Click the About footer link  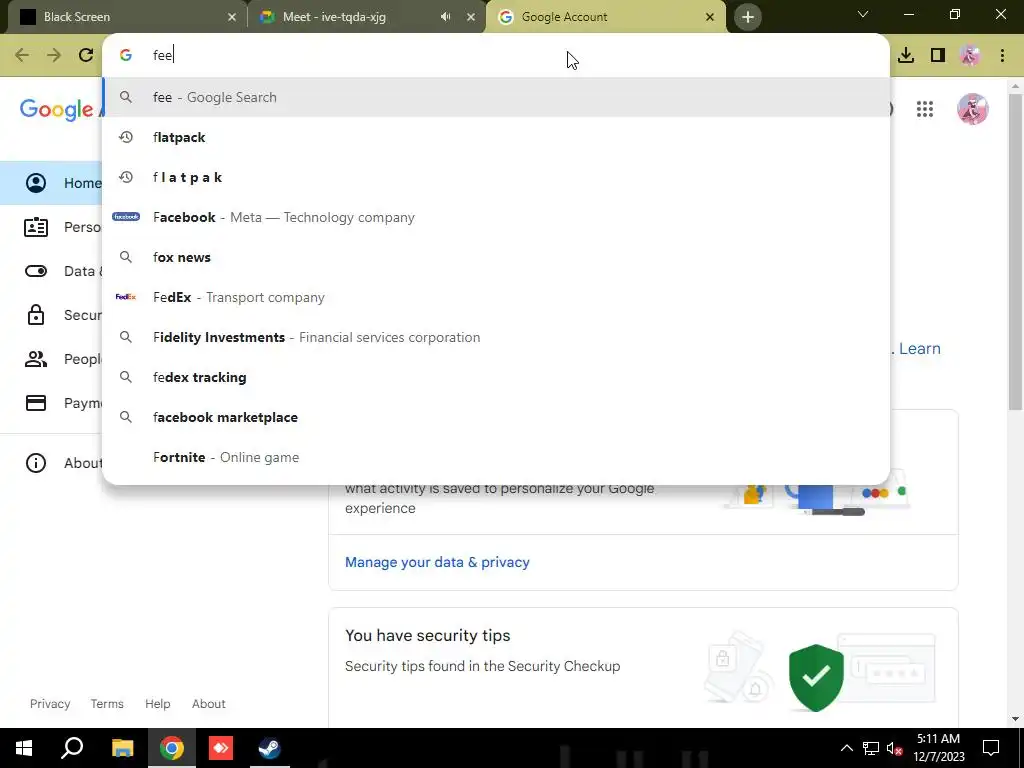point(208,704)
